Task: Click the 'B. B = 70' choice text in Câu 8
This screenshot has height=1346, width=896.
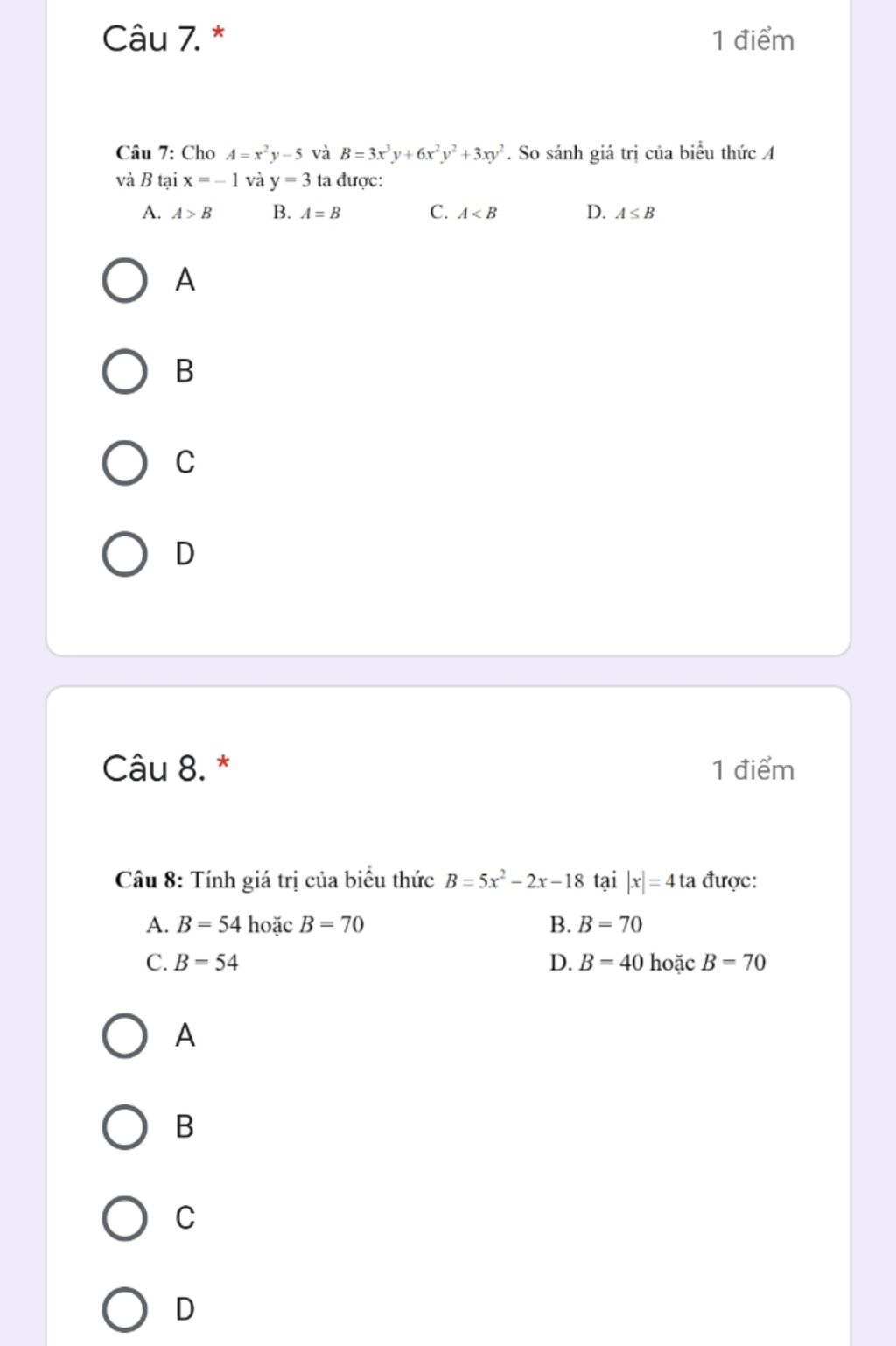Action: (x=596, y=924)
